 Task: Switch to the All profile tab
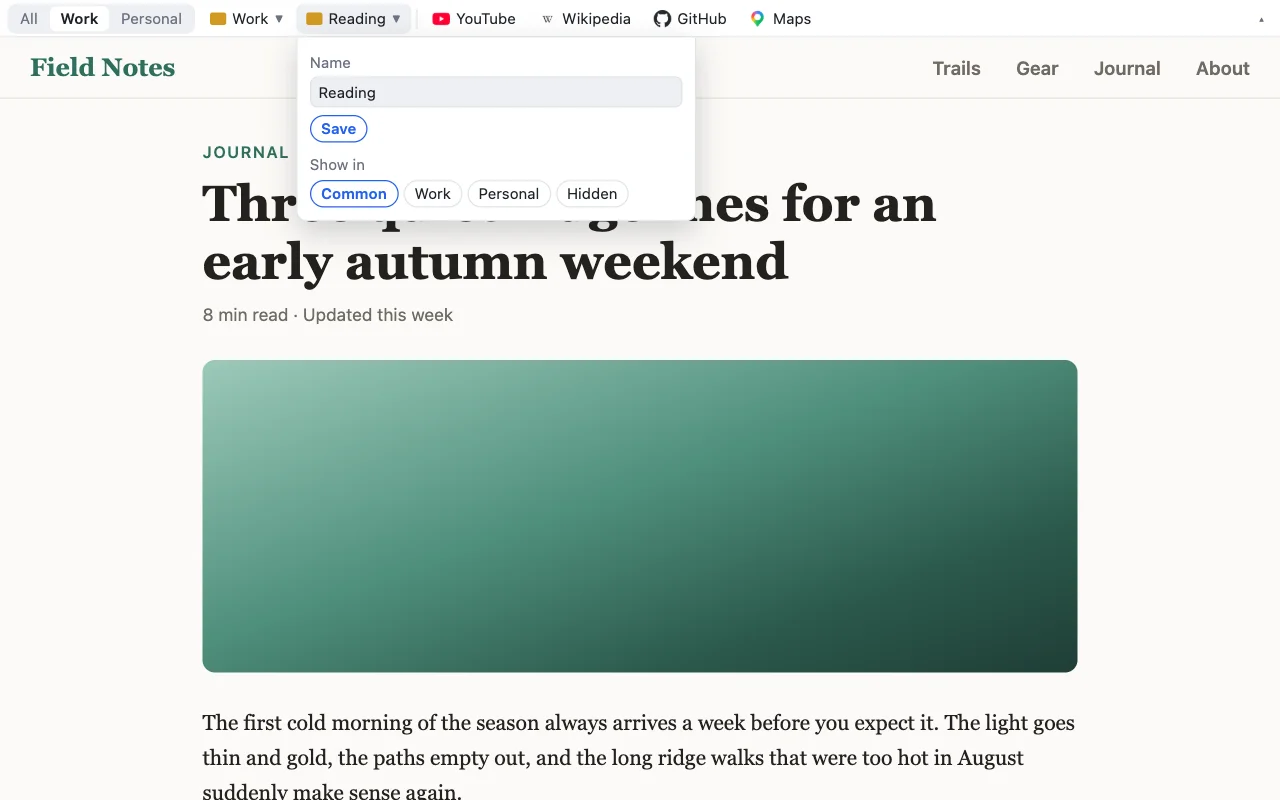(x=29, y=19)
